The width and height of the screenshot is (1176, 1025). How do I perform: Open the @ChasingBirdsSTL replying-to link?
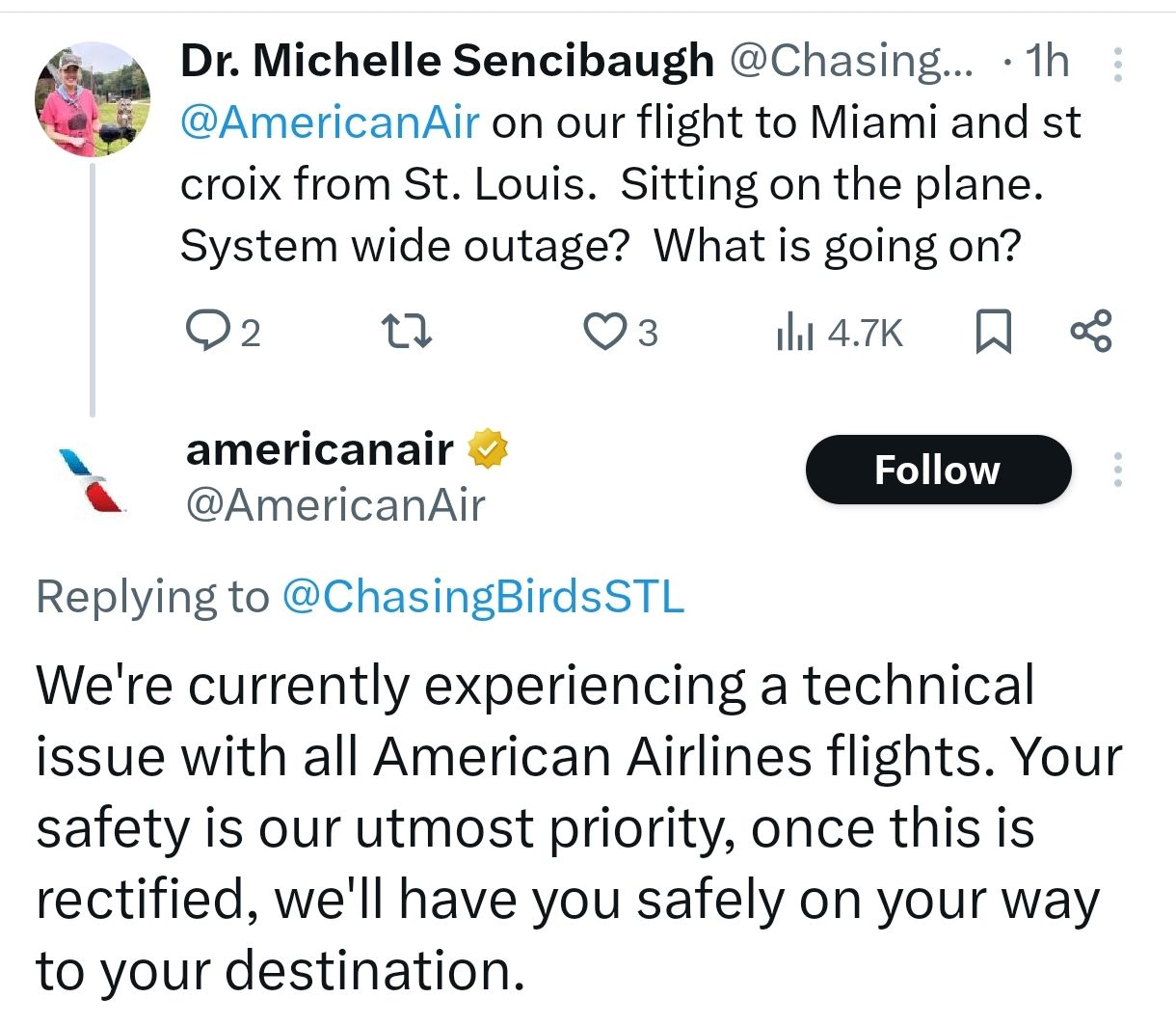pyautogui.click(x=483, y=597)
